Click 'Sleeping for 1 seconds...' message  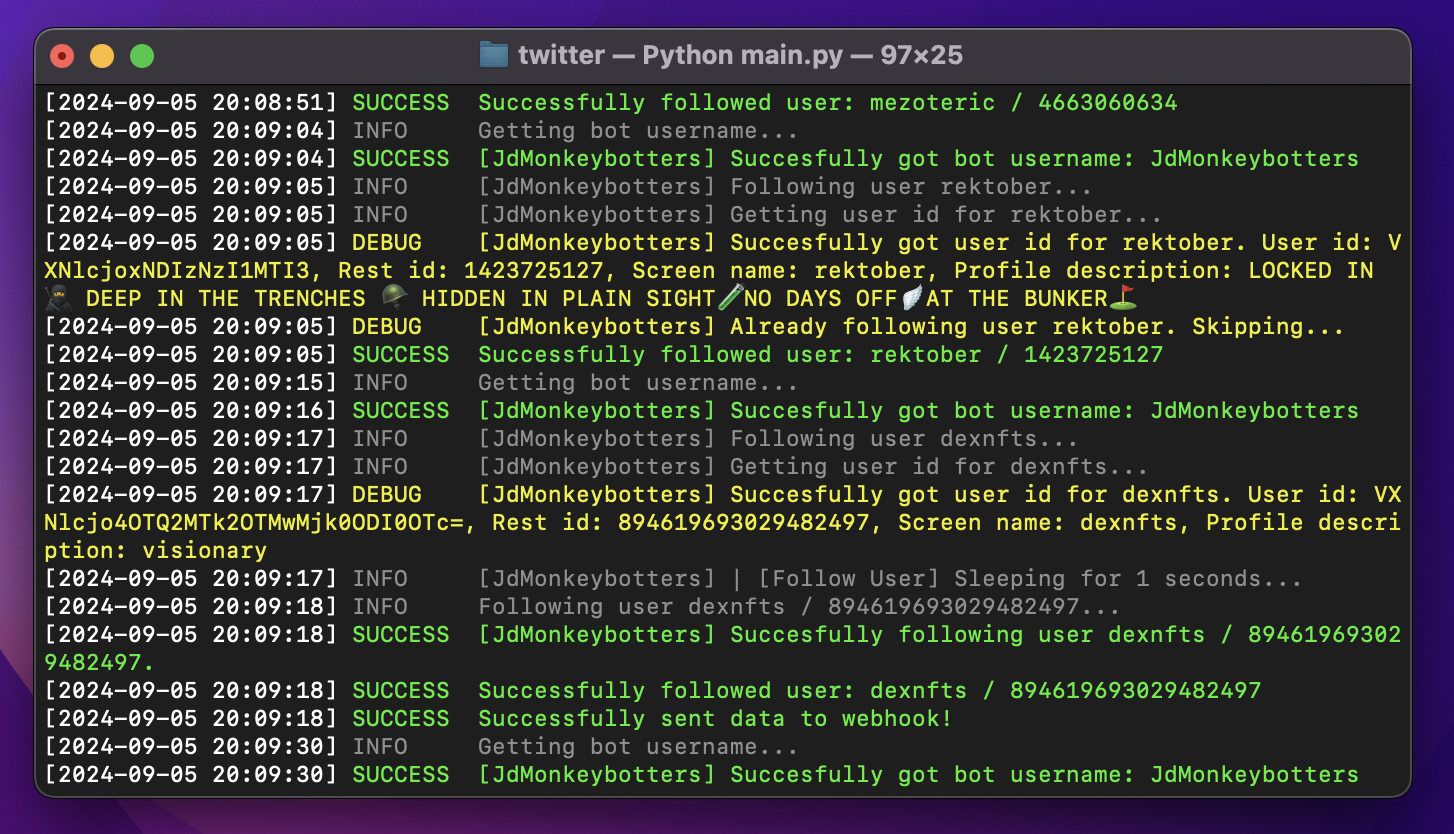point(1128,578)
